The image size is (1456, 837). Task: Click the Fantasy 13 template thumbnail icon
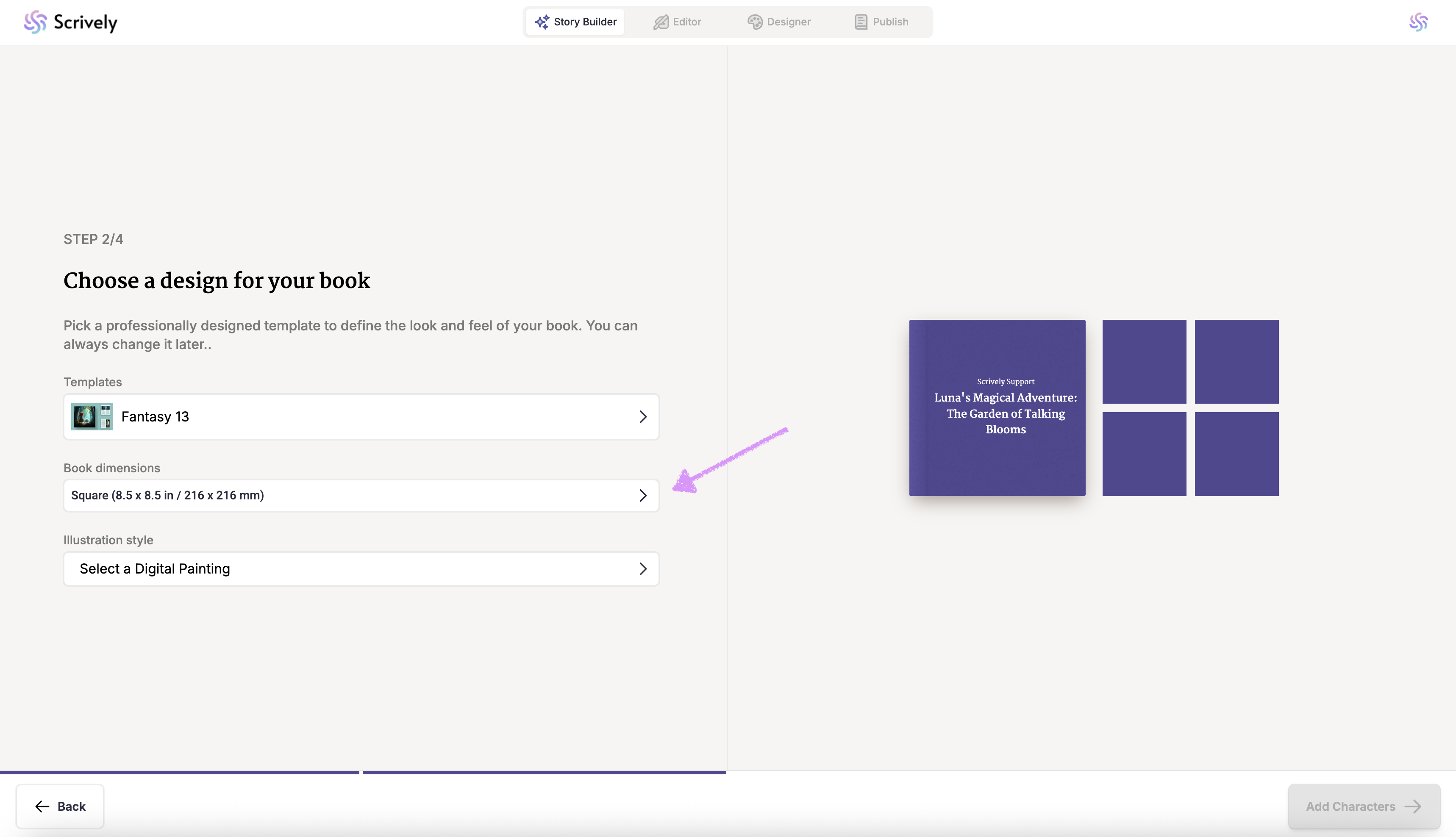coord(92,417)
